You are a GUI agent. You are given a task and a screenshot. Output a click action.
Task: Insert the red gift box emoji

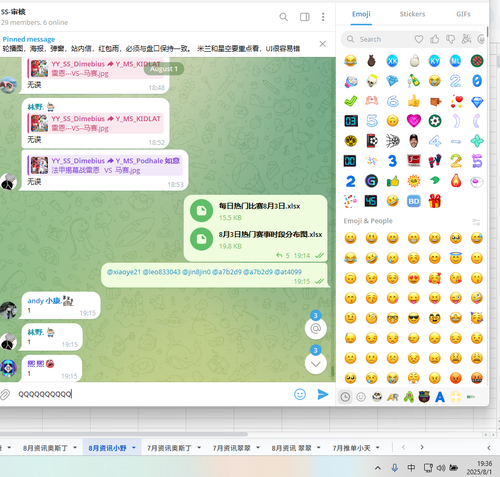[435, 201]
